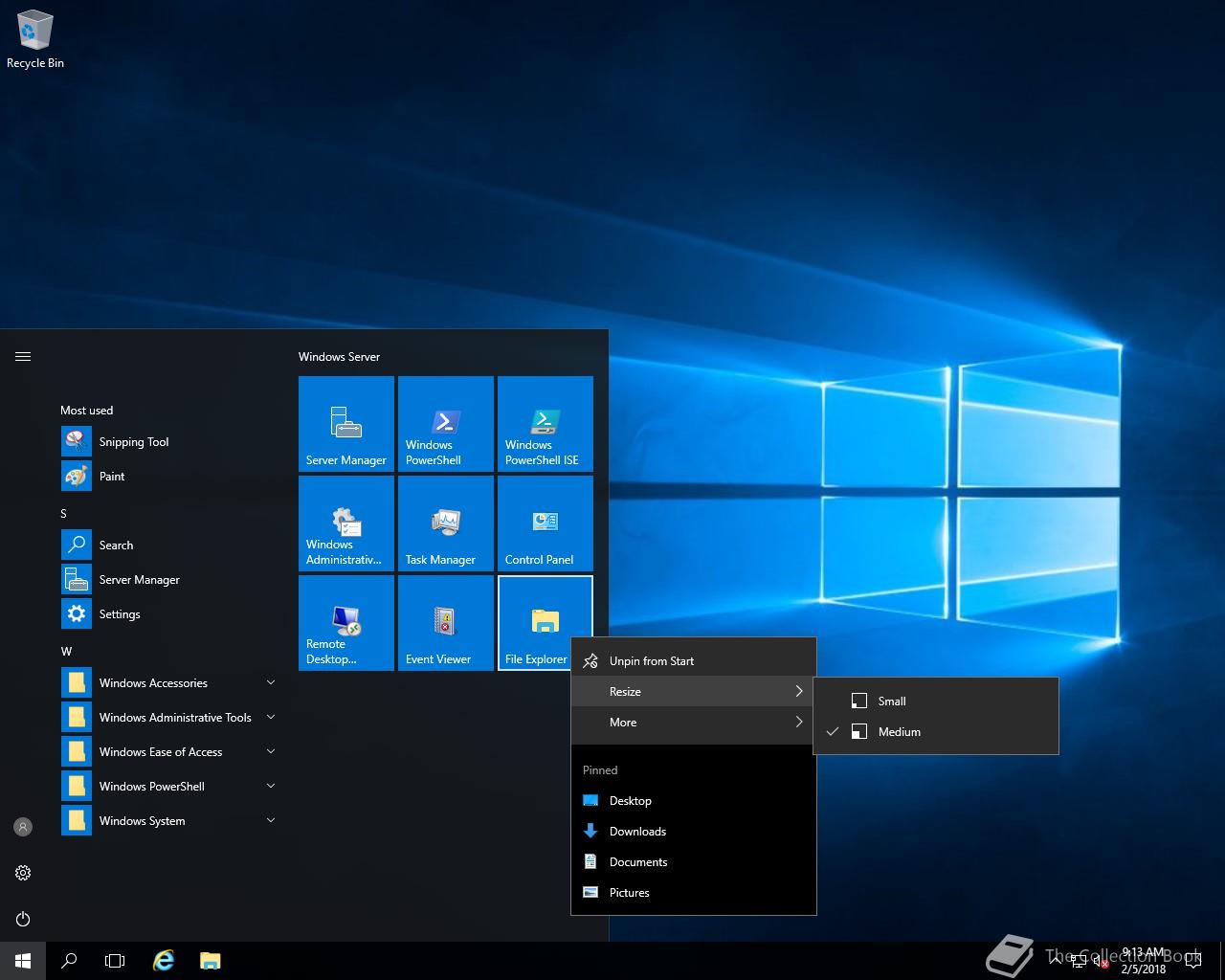
Task: Click the Pinned label in jump list
Action: pyautogui.click(x=600, y=769)
